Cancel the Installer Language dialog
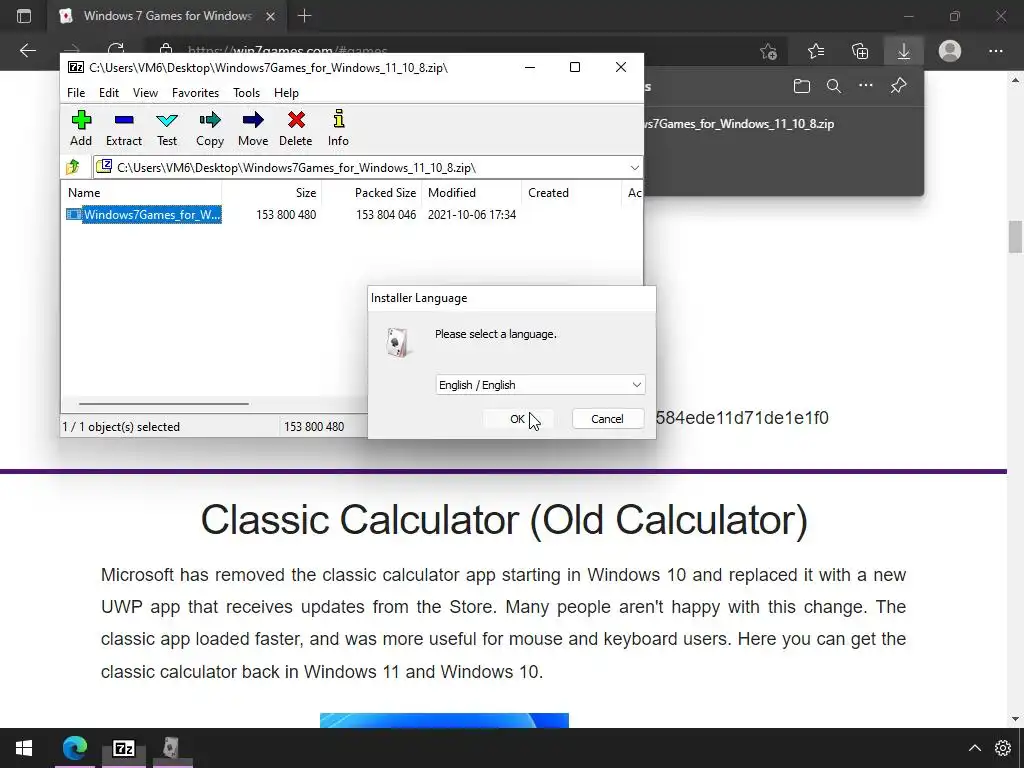This screenshot has height=768, width=1024. tap(607, 419)
